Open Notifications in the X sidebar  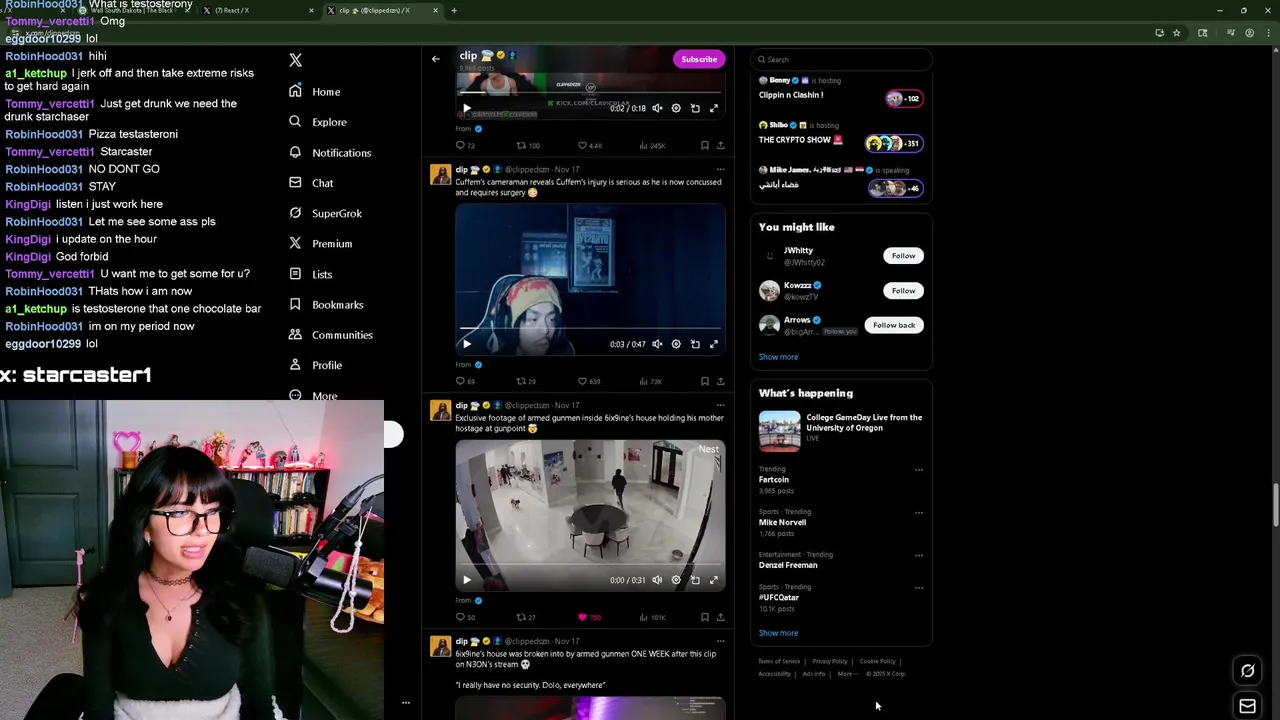[329, 152]
